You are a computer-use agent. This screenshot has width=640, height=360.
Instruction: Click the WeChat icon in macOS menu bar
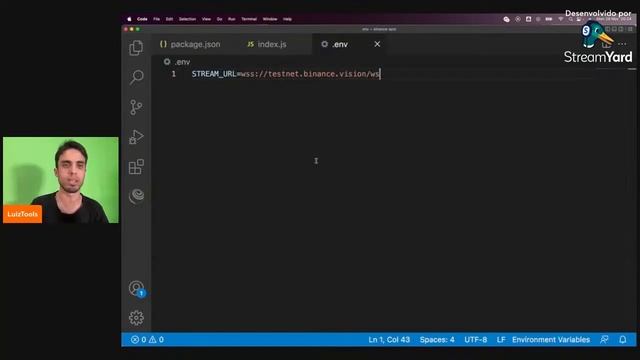pos(507,19)
